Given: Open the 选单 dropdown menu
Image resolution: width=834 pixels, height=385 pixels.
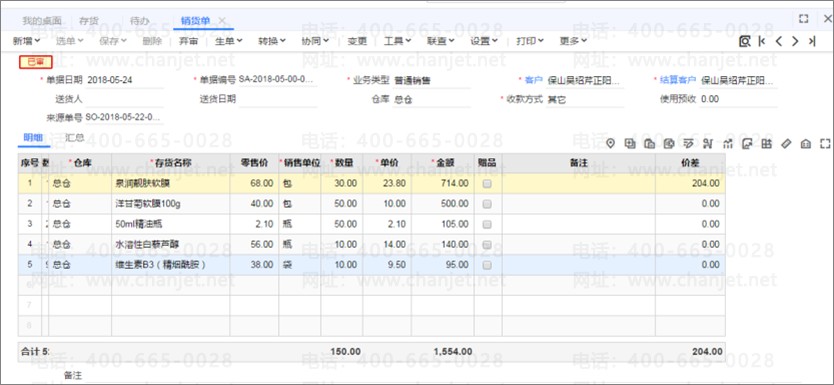Looking at the screenshot, I should coord(70,41).
